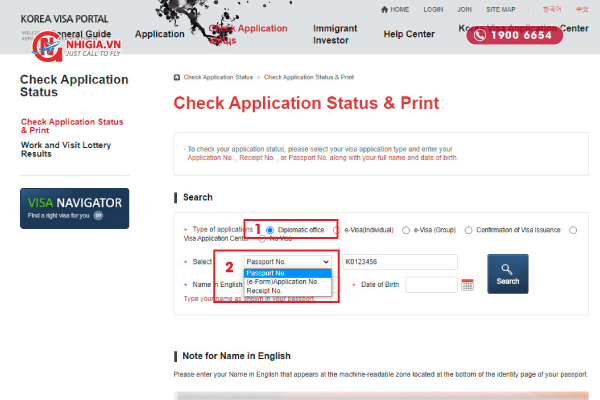Click the LOGIN link

(433, 9)
